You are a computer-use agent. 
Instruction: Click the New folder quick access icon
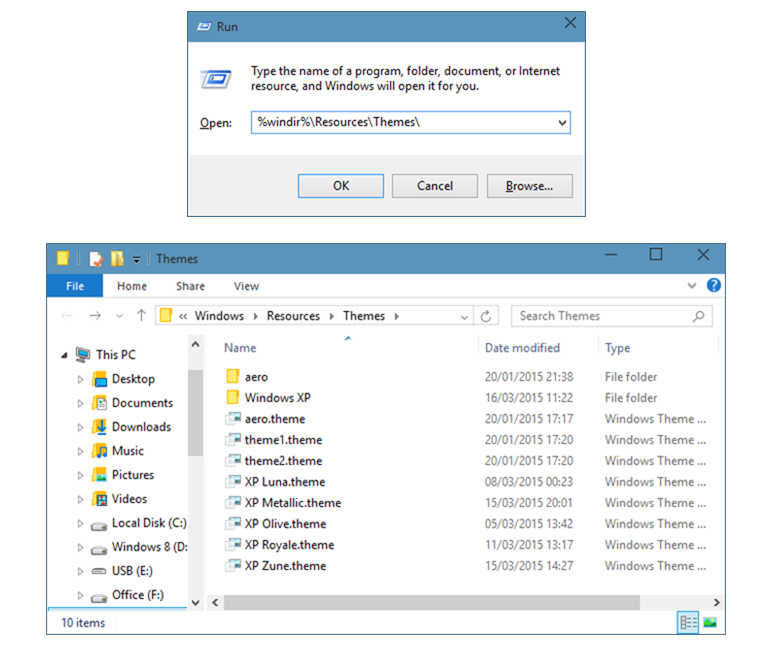pyautogui.click(x=117, y=259)
